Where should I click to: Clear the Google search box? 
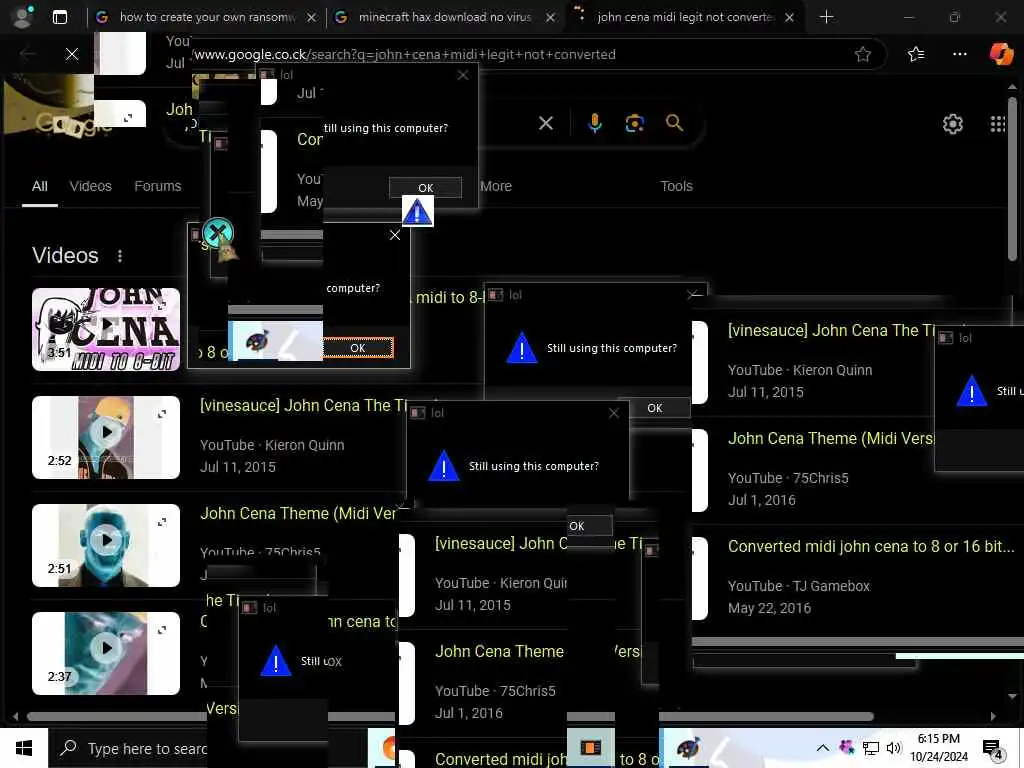tap(546, 123)
